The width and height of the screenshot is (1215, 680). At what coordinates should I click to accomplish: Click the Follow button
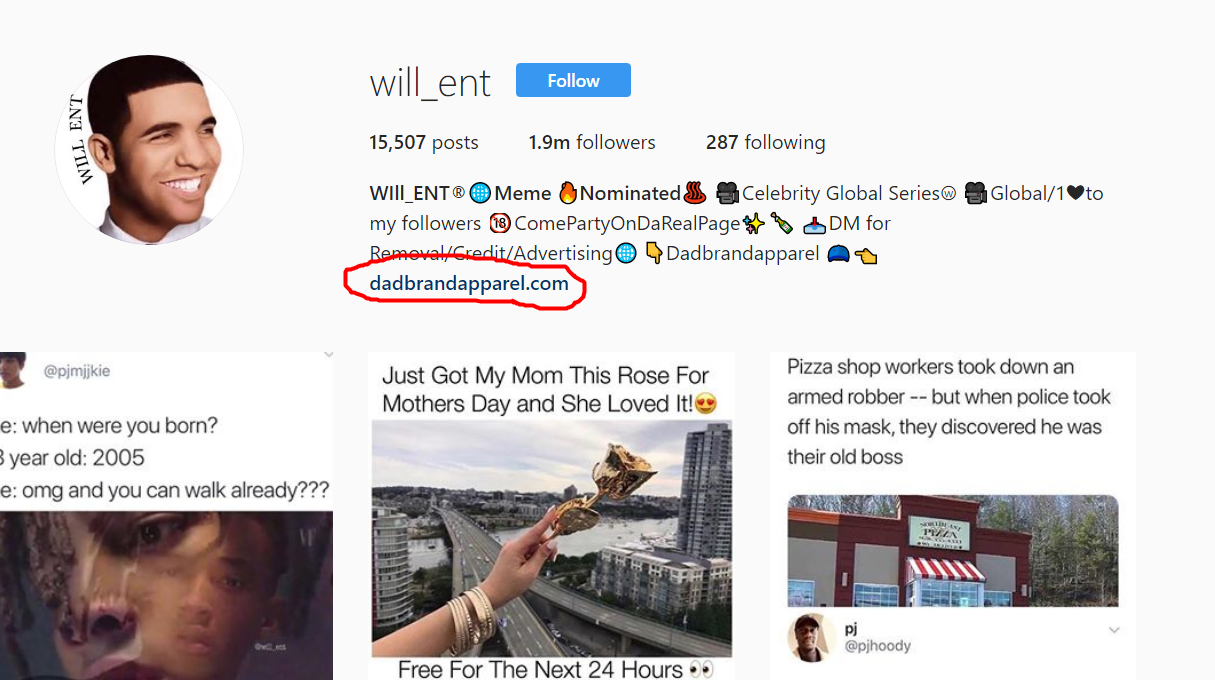573,80
